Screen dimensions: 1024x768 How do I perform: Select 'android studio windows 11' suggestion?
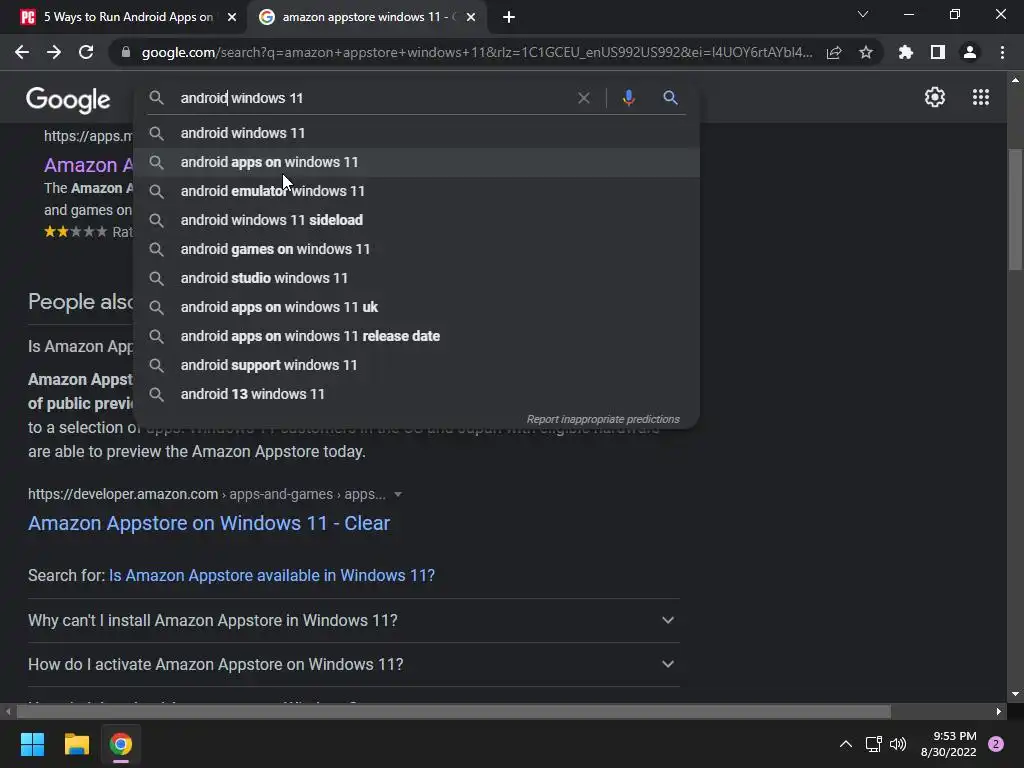pyautogui.click(x=417, y=278)
